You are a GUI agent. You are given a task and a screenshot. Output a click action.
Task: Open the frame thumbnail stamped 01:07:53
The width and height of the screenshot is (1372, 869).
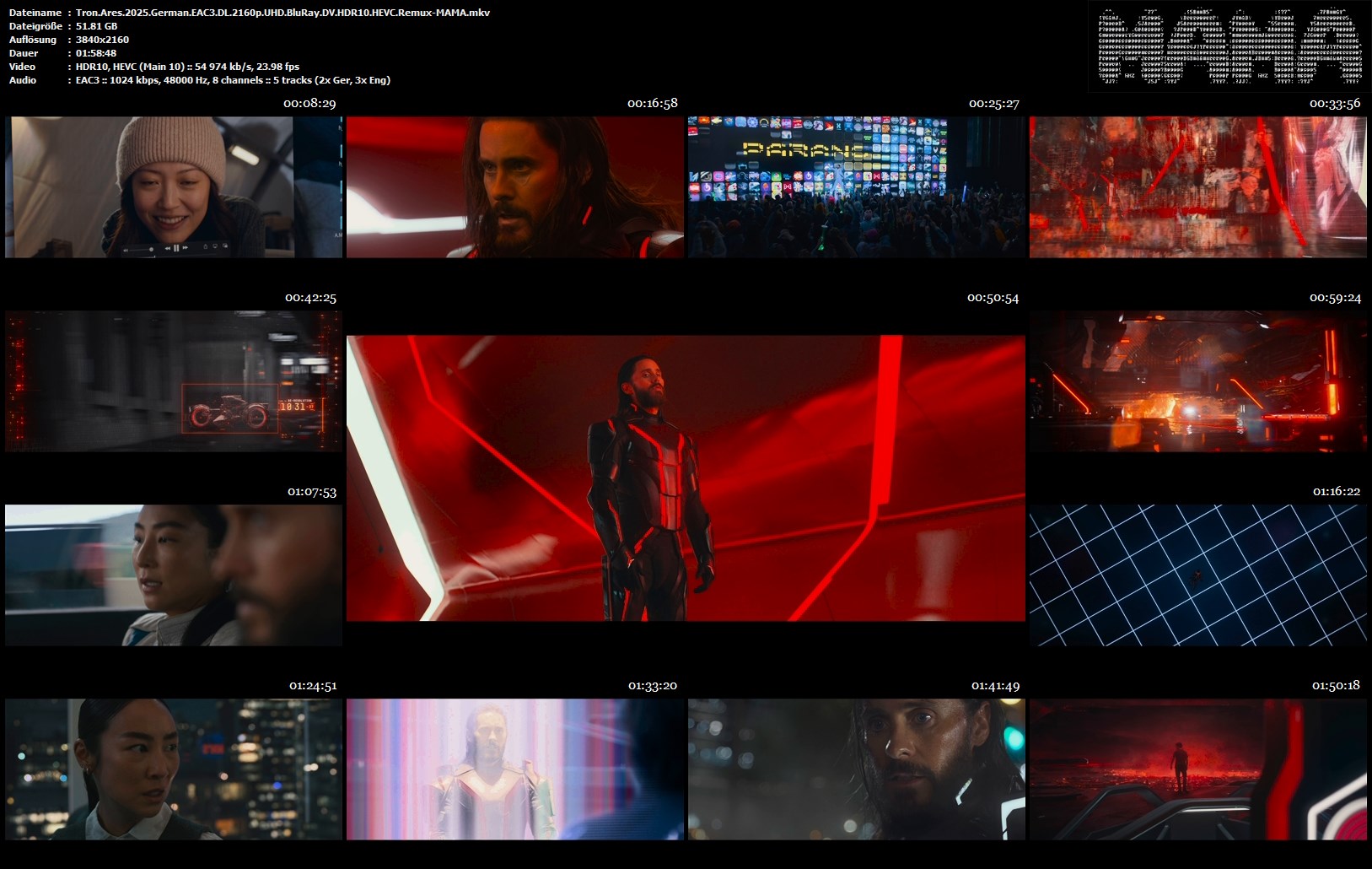174,575
